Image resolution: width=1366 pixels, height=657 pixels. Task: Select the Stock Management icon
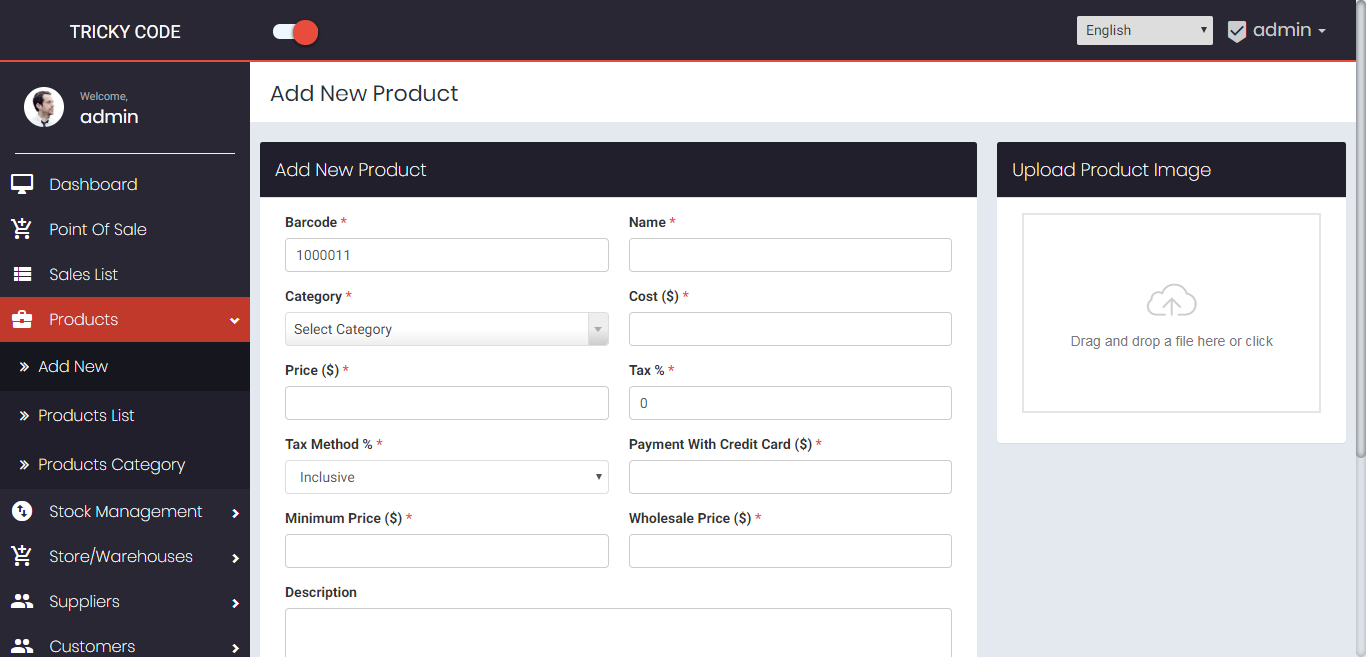(x=22, y=511)
